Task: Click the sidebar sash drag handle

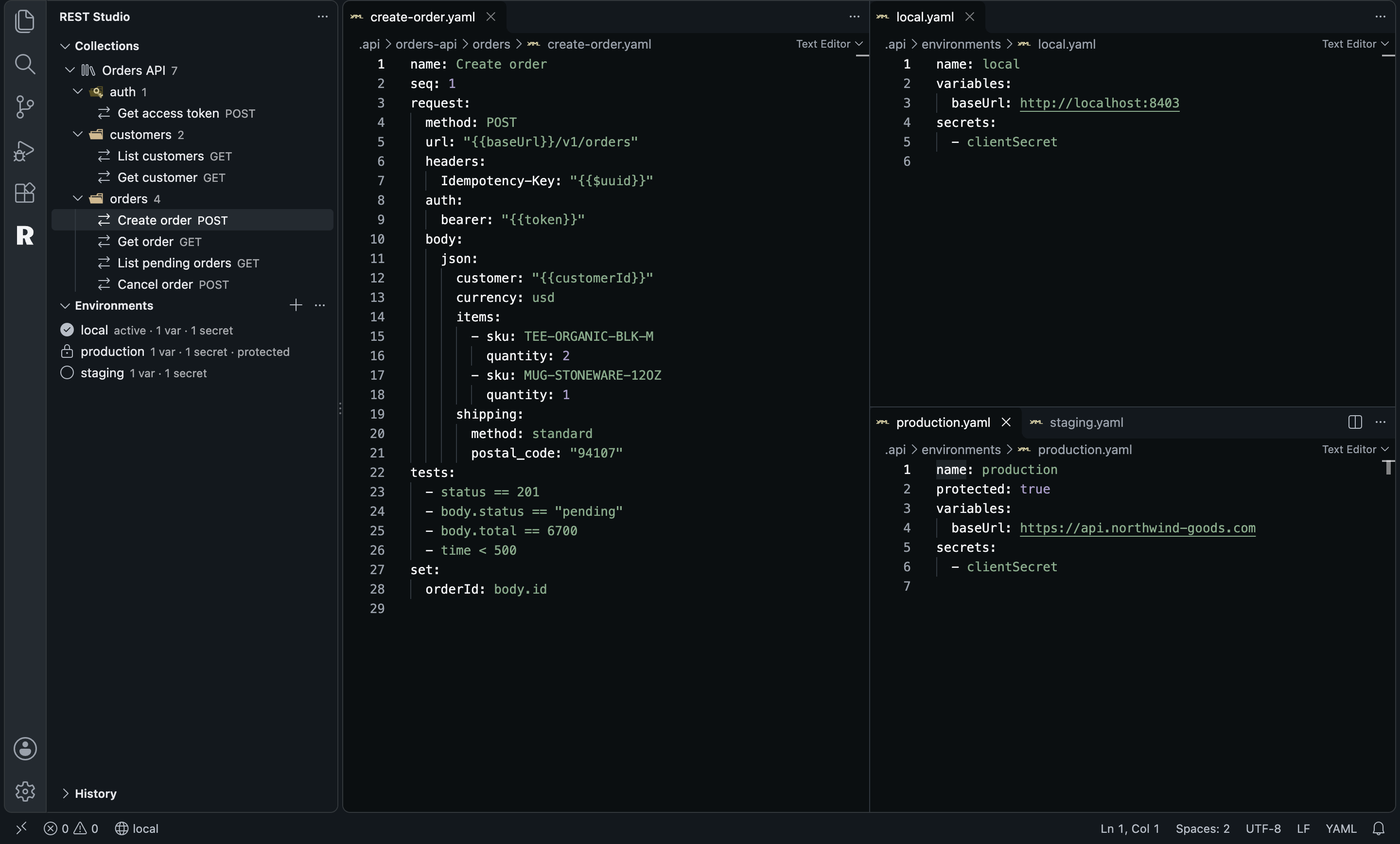Action: tap(340, 408)
